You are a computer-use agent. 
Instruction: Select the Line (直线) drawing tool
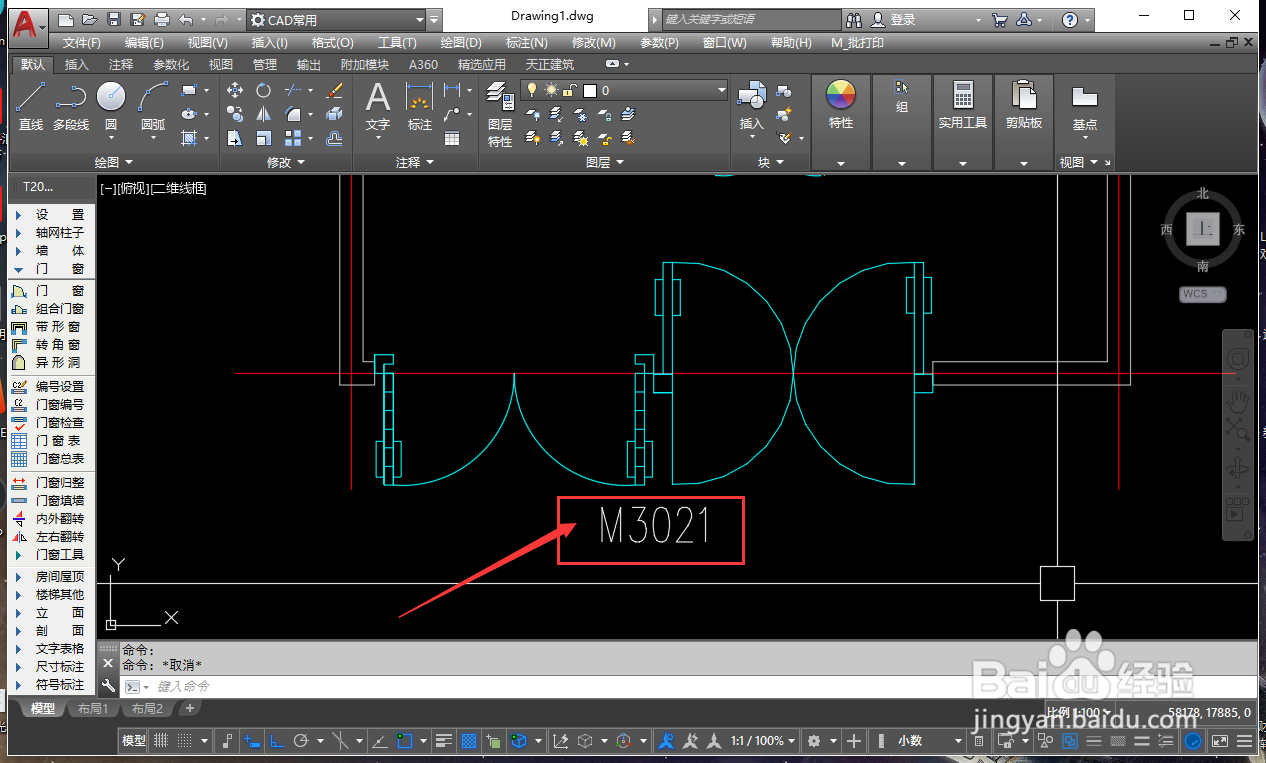tap(31, 107)
